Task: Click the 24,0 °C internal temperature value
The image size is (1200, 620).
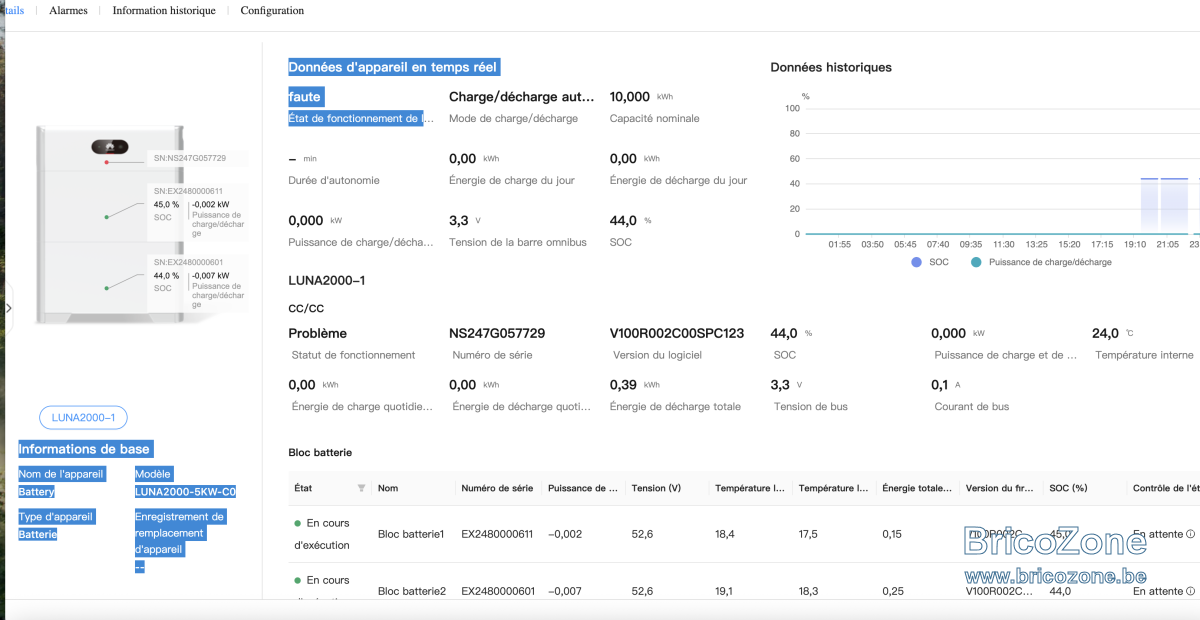Action: coord(1112,333)
